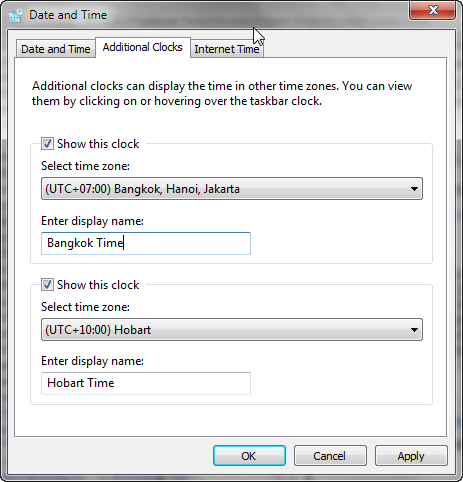Click the Date and Time title bar icon
This screenshot has height=482, width=463.
(16, 15)
